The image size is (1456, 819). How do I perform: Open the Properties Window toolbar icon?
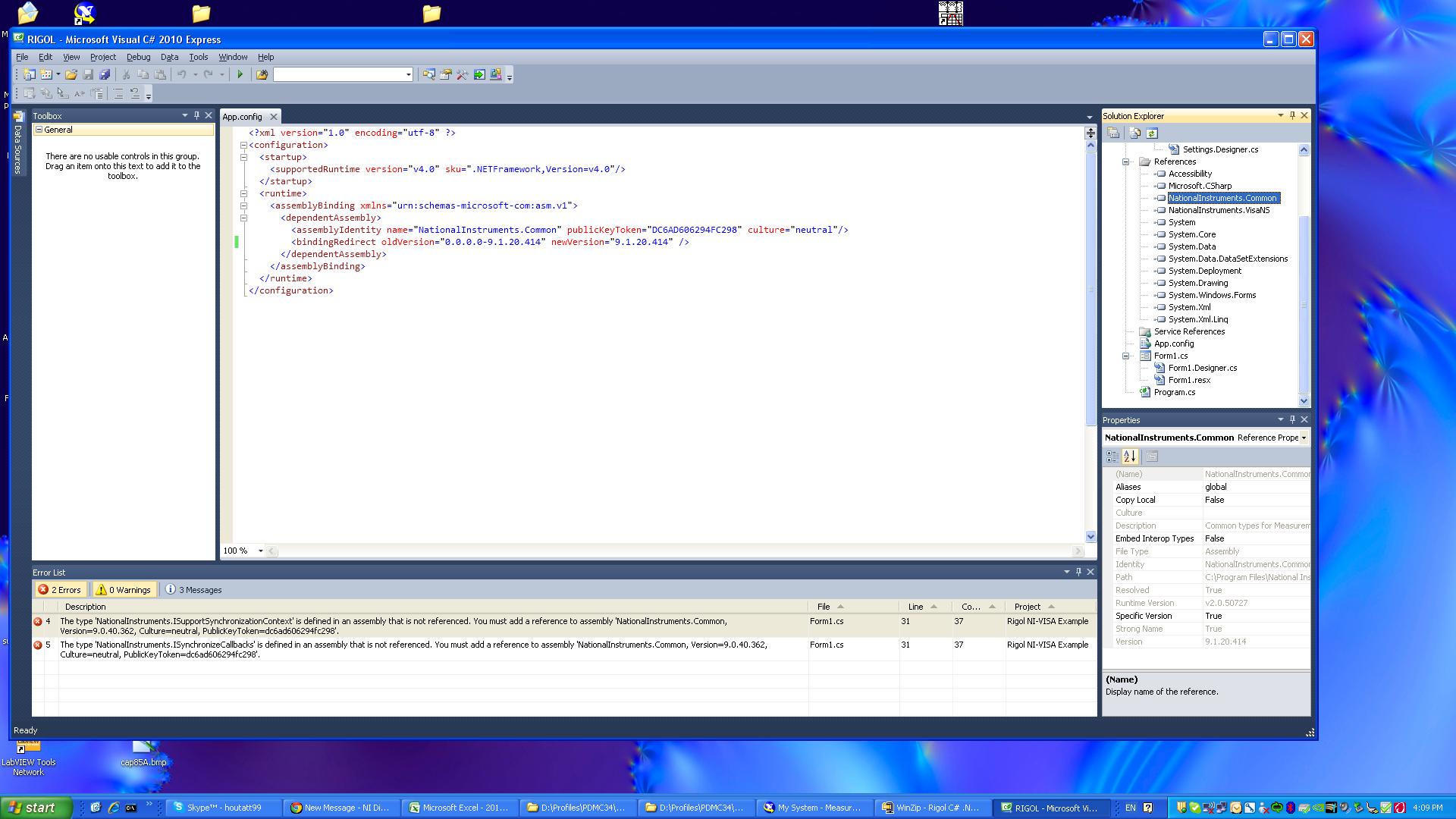coord(446,74)
